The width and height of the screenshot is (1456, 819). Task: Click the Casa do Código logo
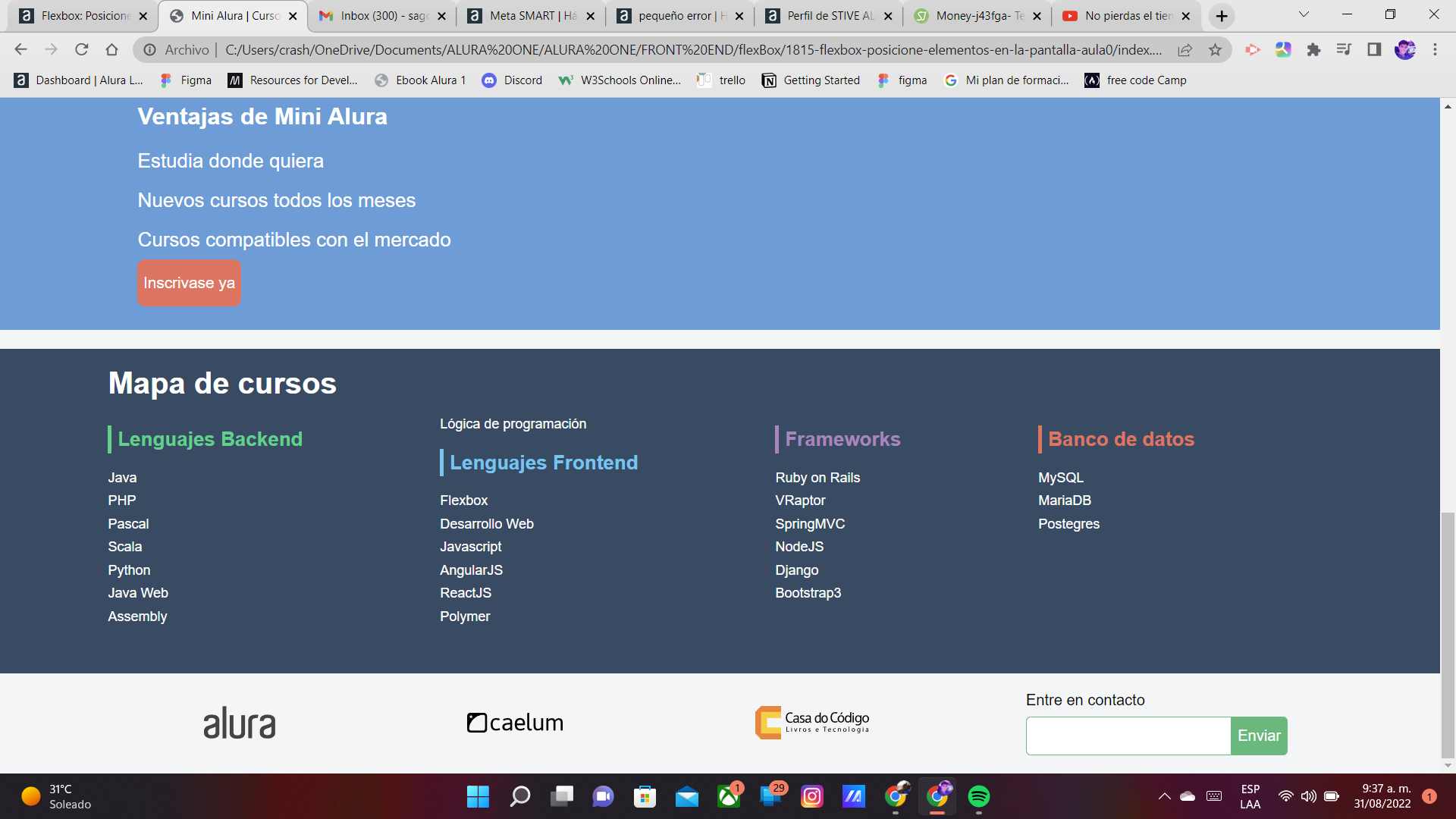coord(812,723)
